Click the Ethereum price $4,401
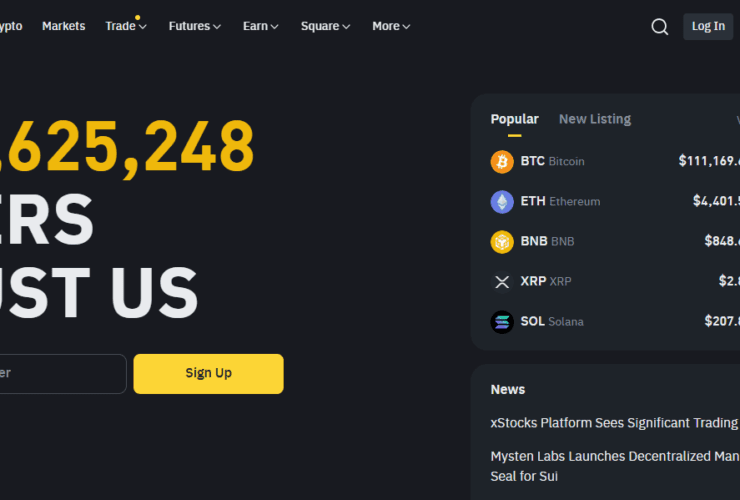The height and width of the screenshot is (500, 740). tap(716, 201)
